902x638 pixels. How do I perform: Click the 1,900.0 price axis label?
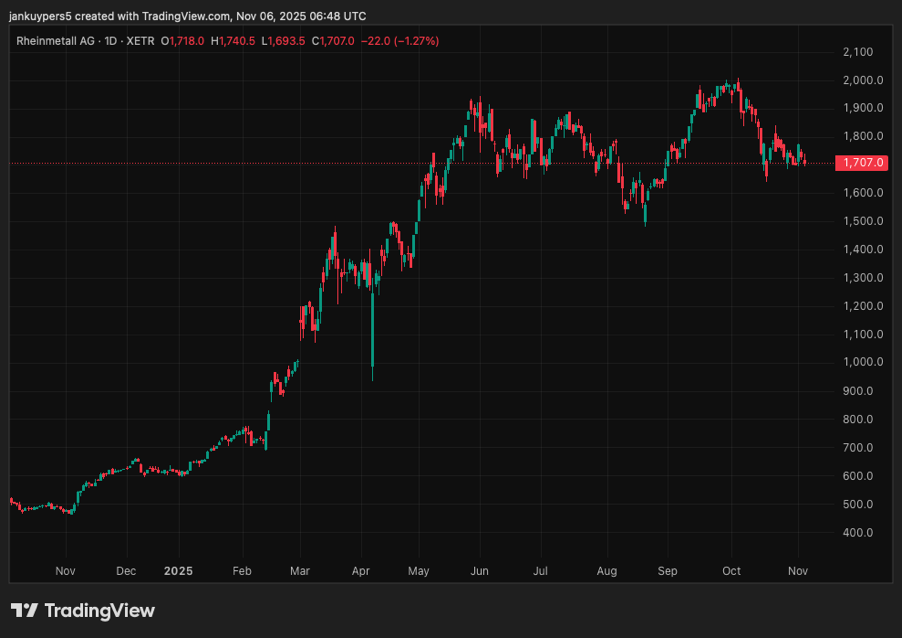tap(863, 108)
